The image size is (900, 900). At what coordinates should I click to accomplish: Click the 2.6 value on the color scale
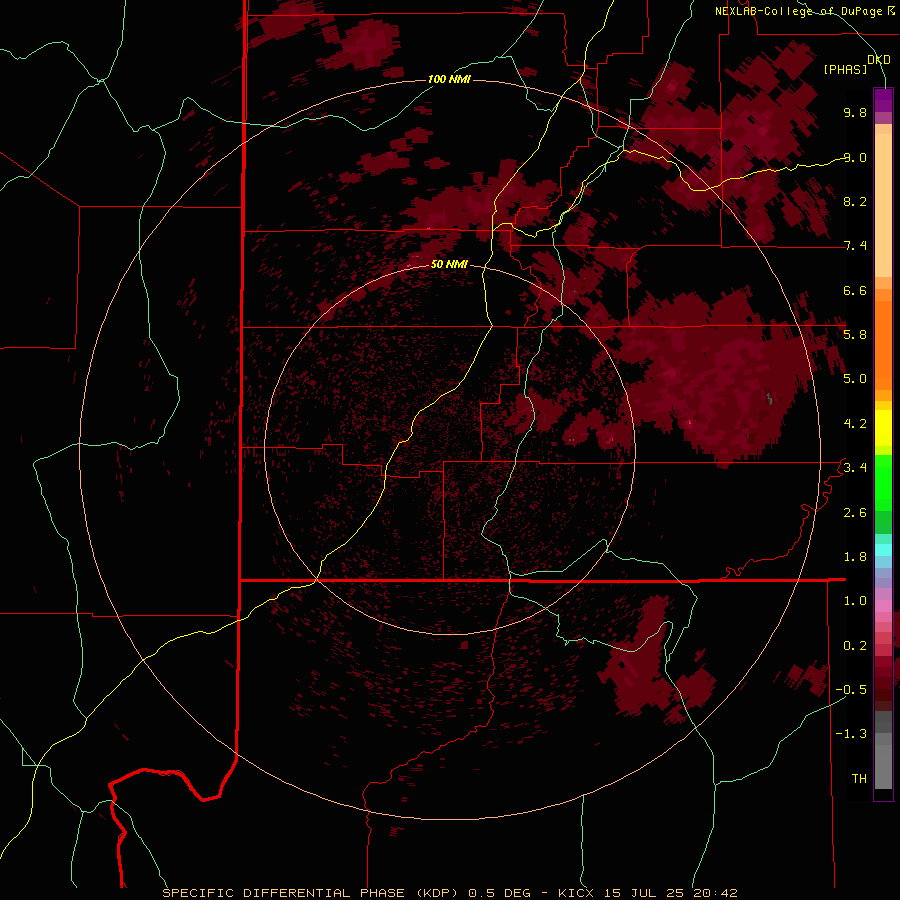855,512
